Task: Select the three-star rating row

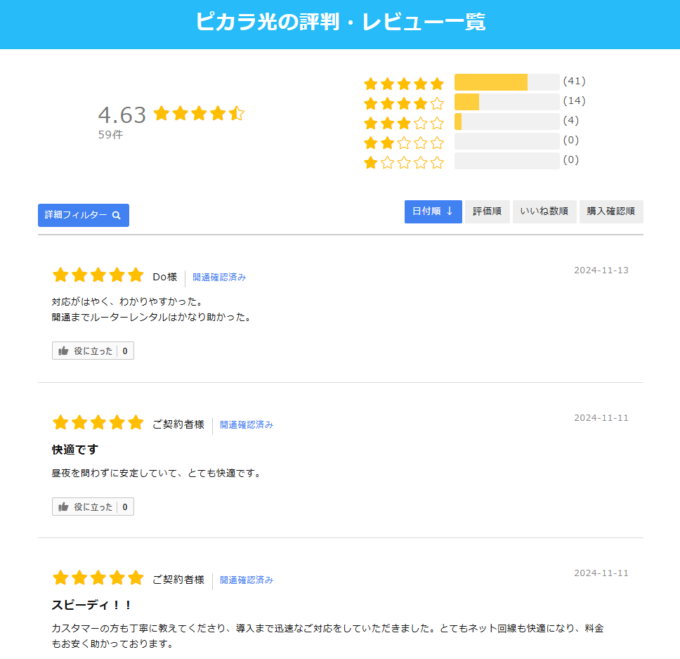Action: click(475, 122)
